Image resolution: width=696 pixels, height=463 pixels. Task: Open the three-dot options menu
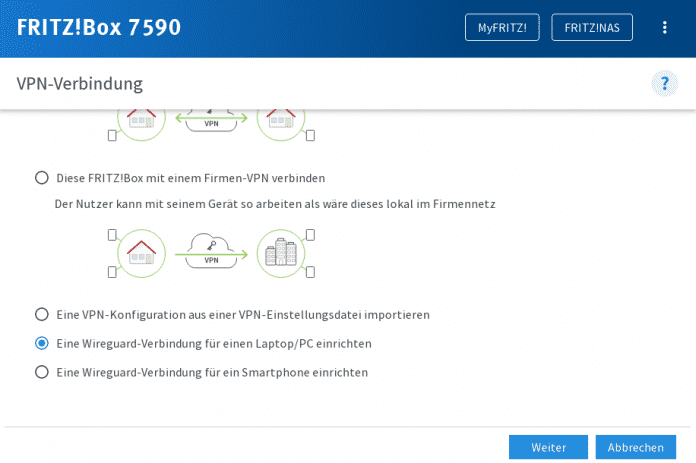(x=664, y=27)
